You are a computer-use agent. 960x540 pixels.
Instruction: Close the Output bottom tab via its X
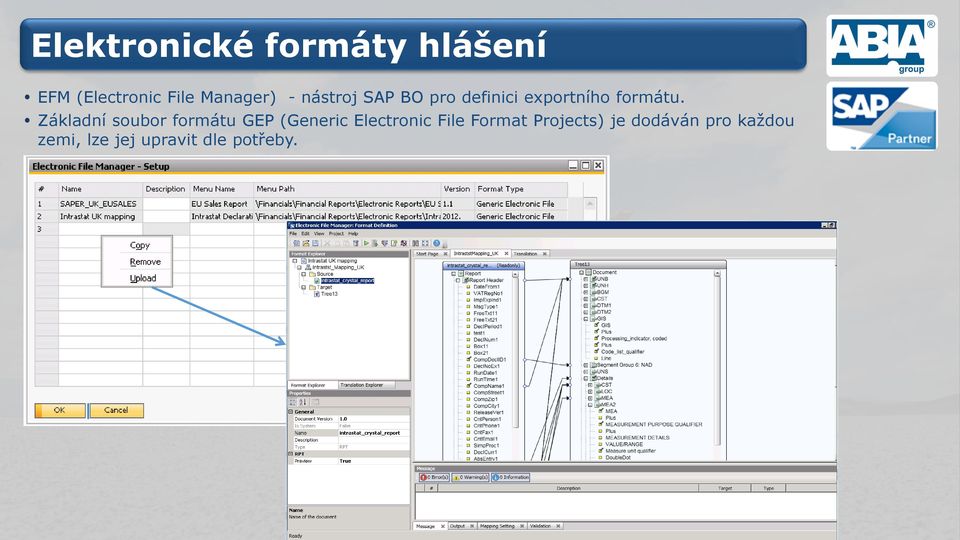(x=472, y=526)
